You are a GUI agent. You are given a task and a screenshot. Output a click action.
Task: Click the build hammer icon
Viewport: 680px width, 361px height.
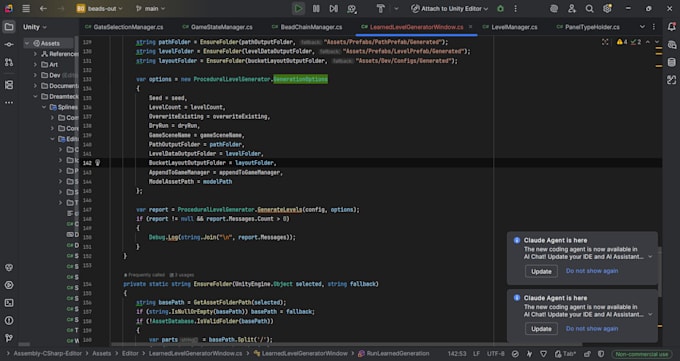click(380, 8)
